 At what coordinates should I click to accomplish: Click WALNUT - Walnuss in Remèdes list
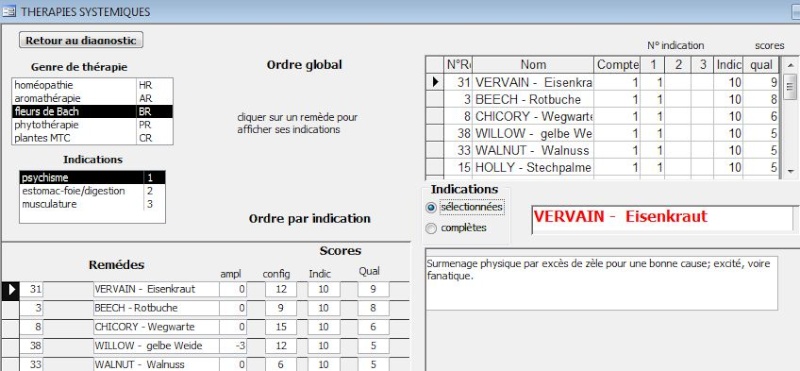pyautogui.click(x=156, y=364)
